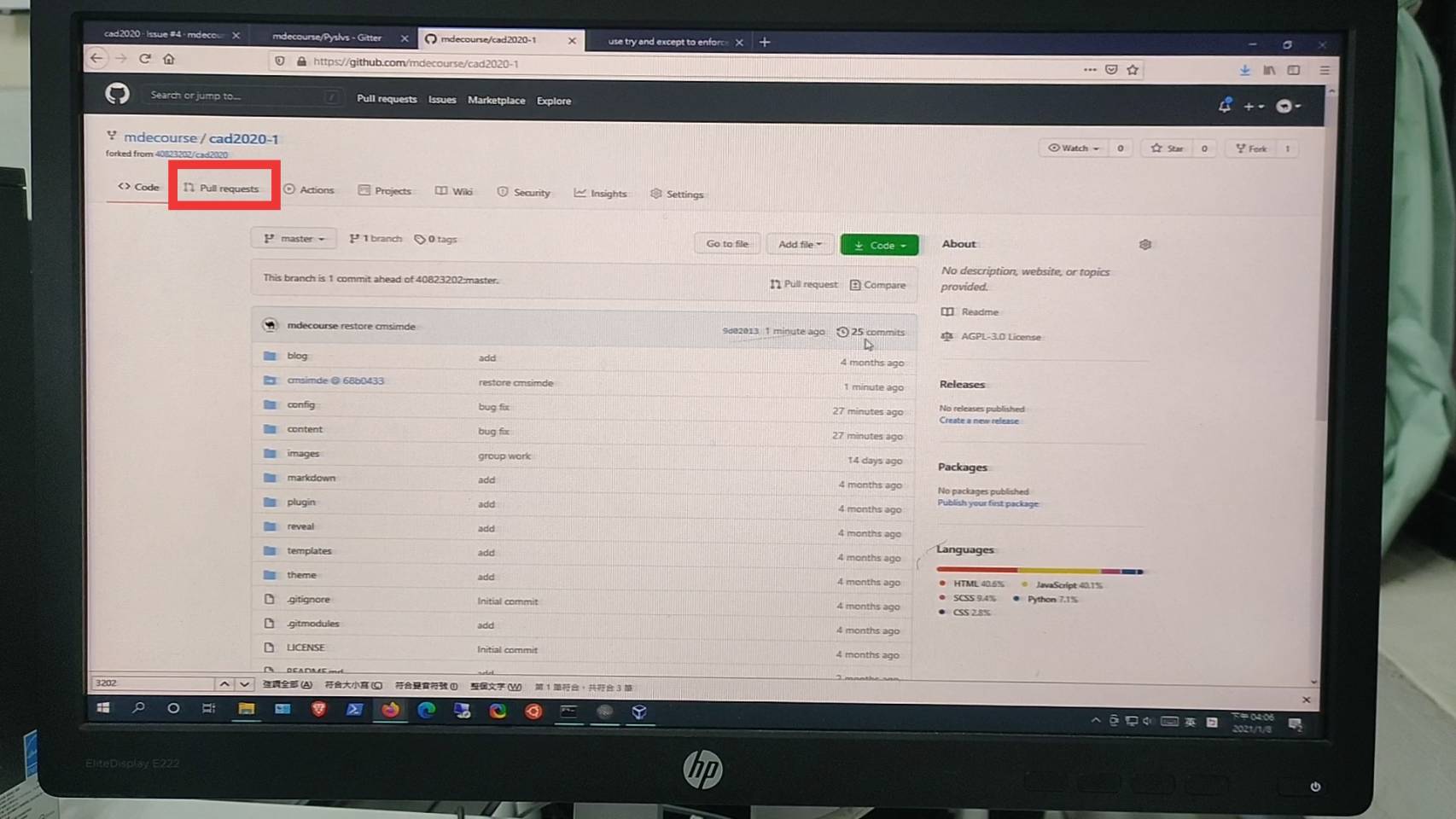Viewport: 1456px width, 819px height.
Task: Click Go to file button
Action: pyautogui.click(x=727, y=244)
